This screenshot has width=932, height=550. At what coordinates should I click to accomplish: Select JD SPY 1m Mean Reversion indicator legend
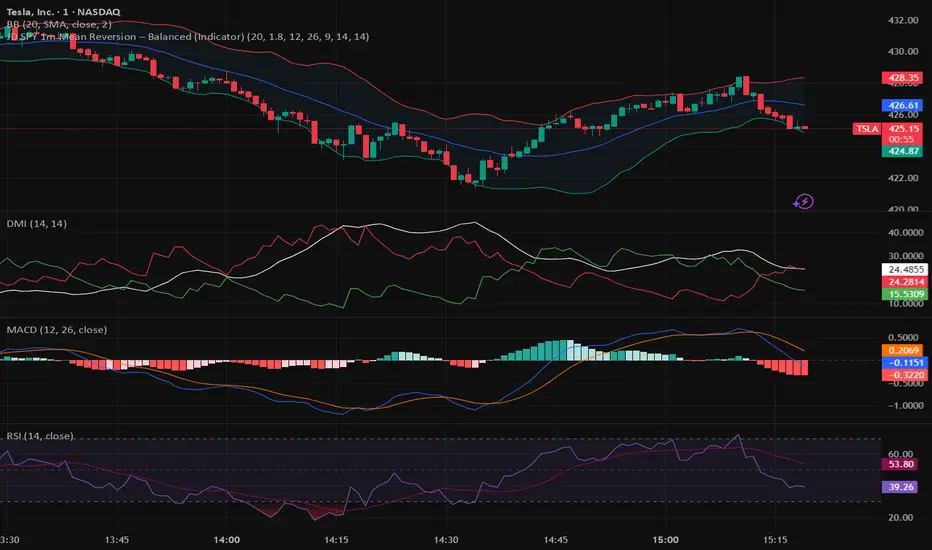pos(188,36)
